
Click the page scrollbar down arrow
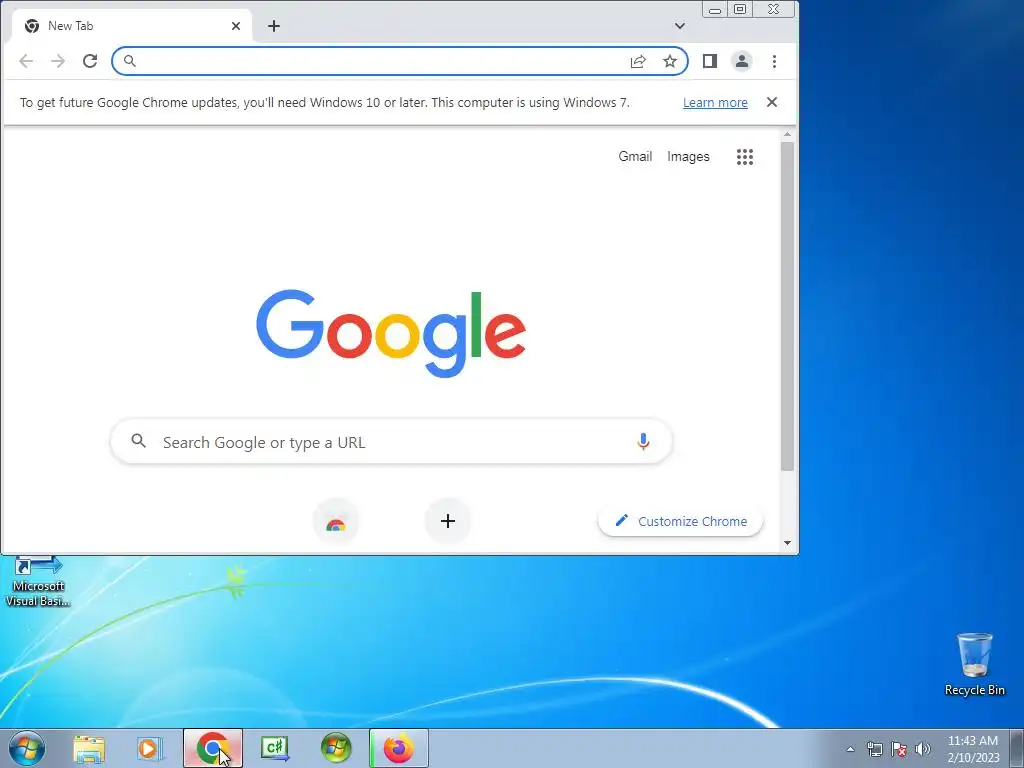tap(788, 543)
